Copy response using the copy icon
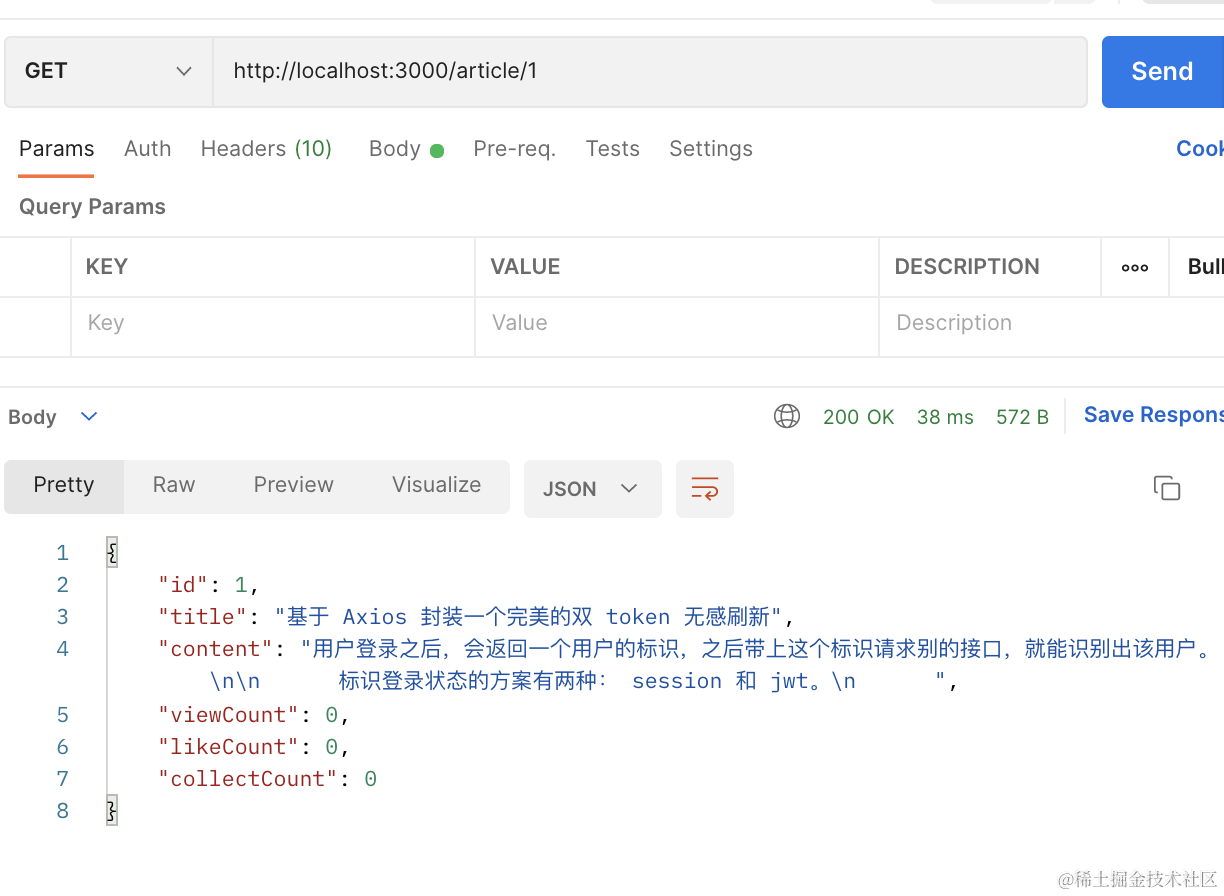This screenshot has height=896, width=1224. (x=1167, y=488)
